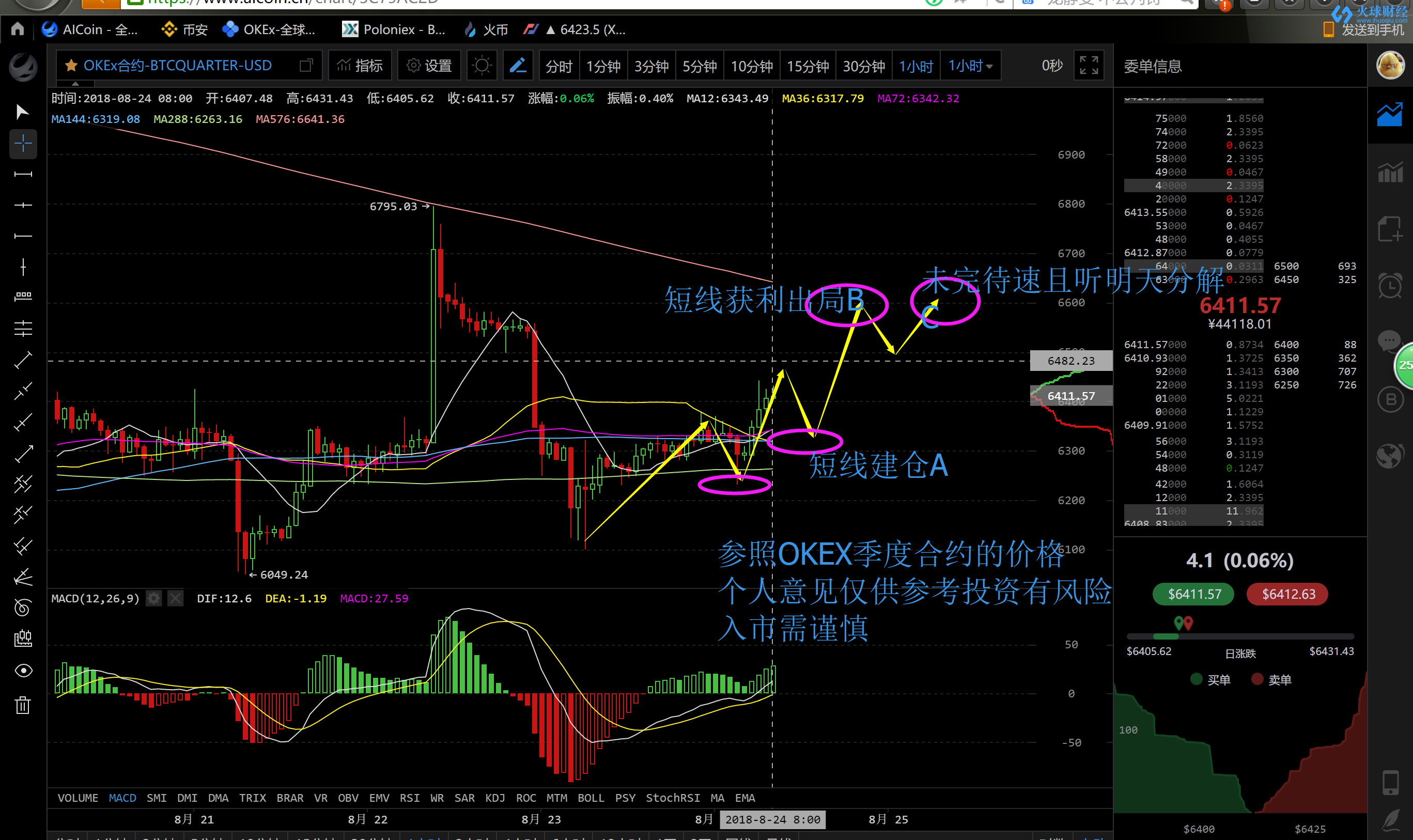Expand the 1小时 interval dropdown
The height and width of the screenshot is (840, 1413).
(970, 66)
